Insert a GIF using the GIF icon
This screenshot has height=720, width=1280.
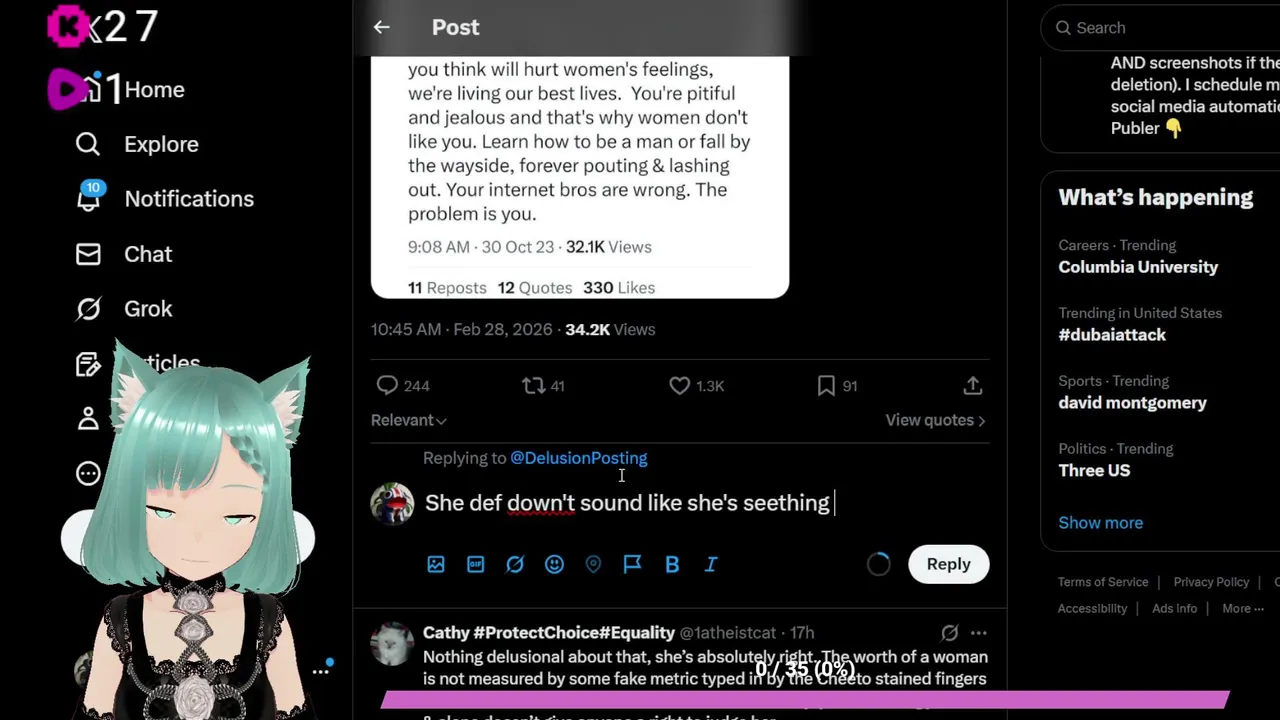[476, 565]
